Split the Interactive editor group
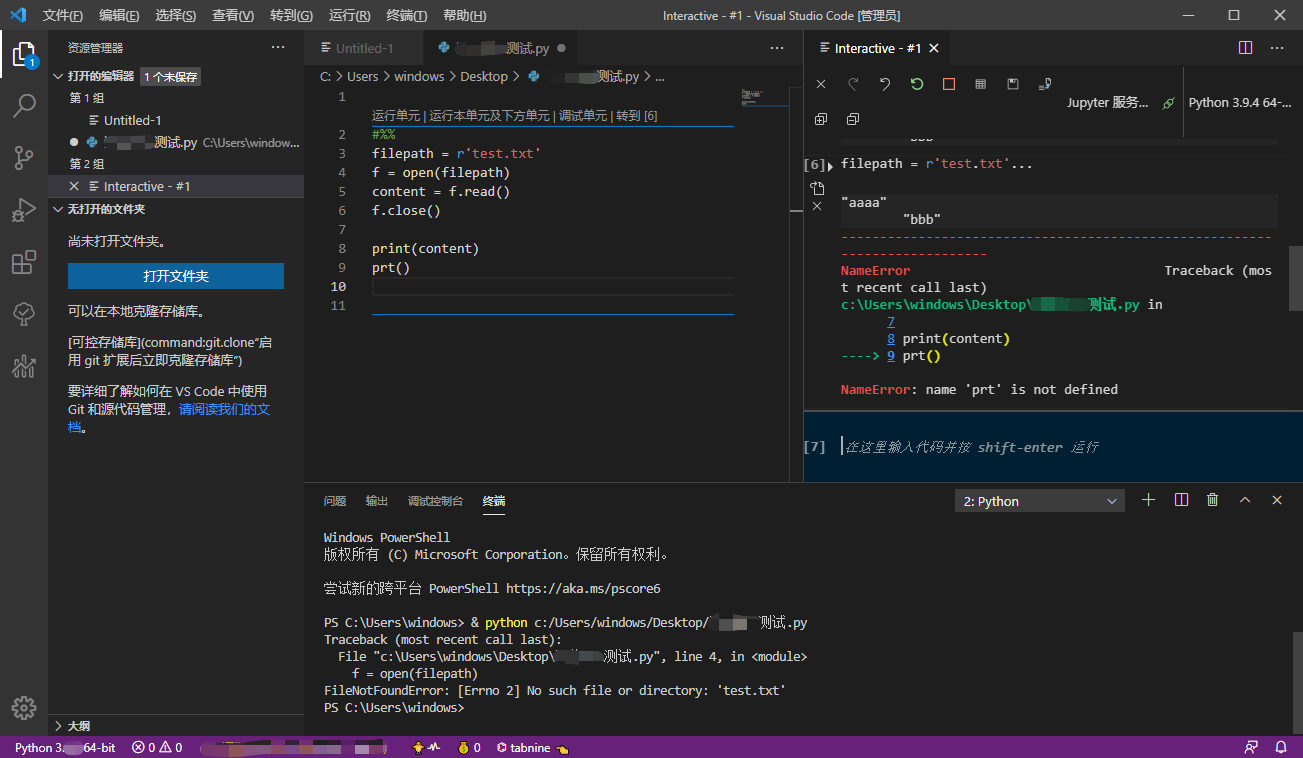 pos(1245,47)
